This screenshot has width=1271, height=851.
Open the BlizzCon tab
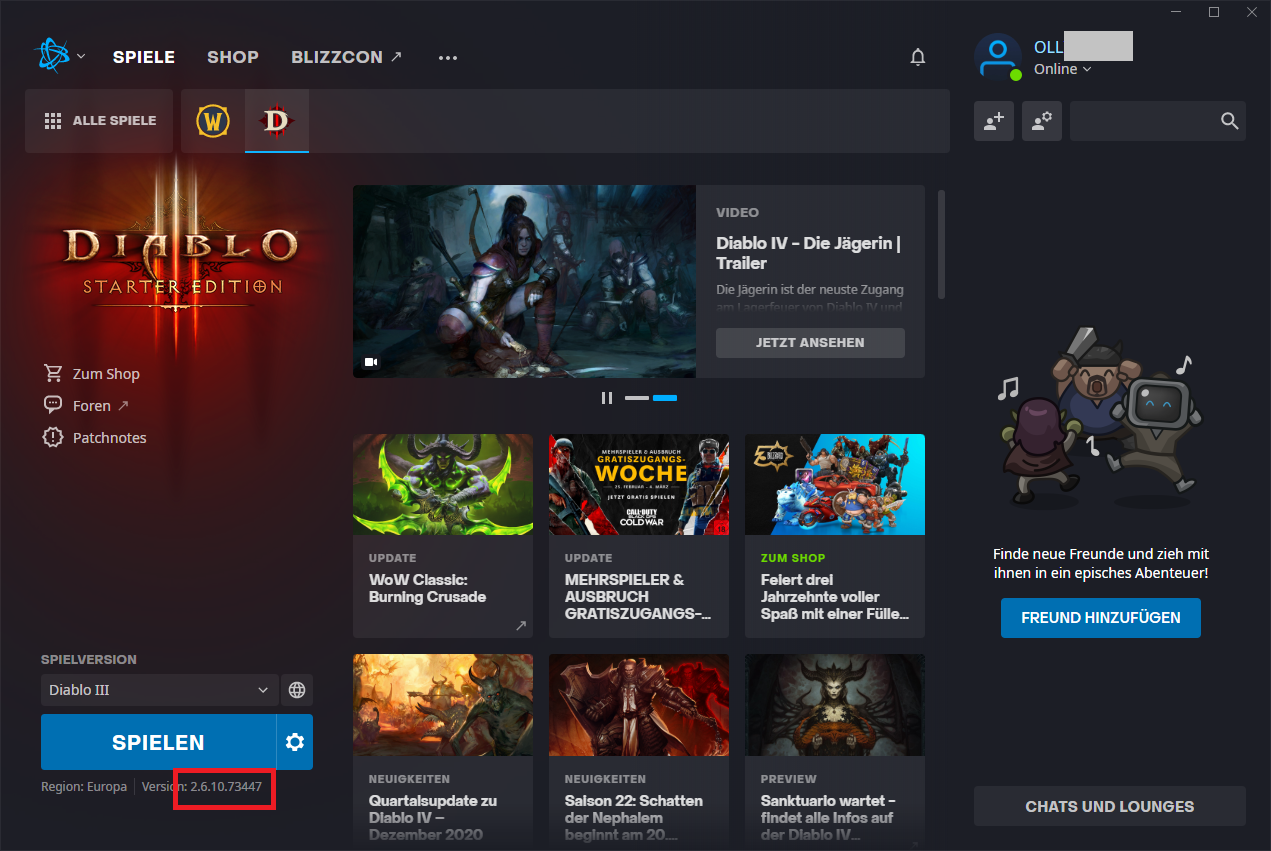(x=347, y=57)
